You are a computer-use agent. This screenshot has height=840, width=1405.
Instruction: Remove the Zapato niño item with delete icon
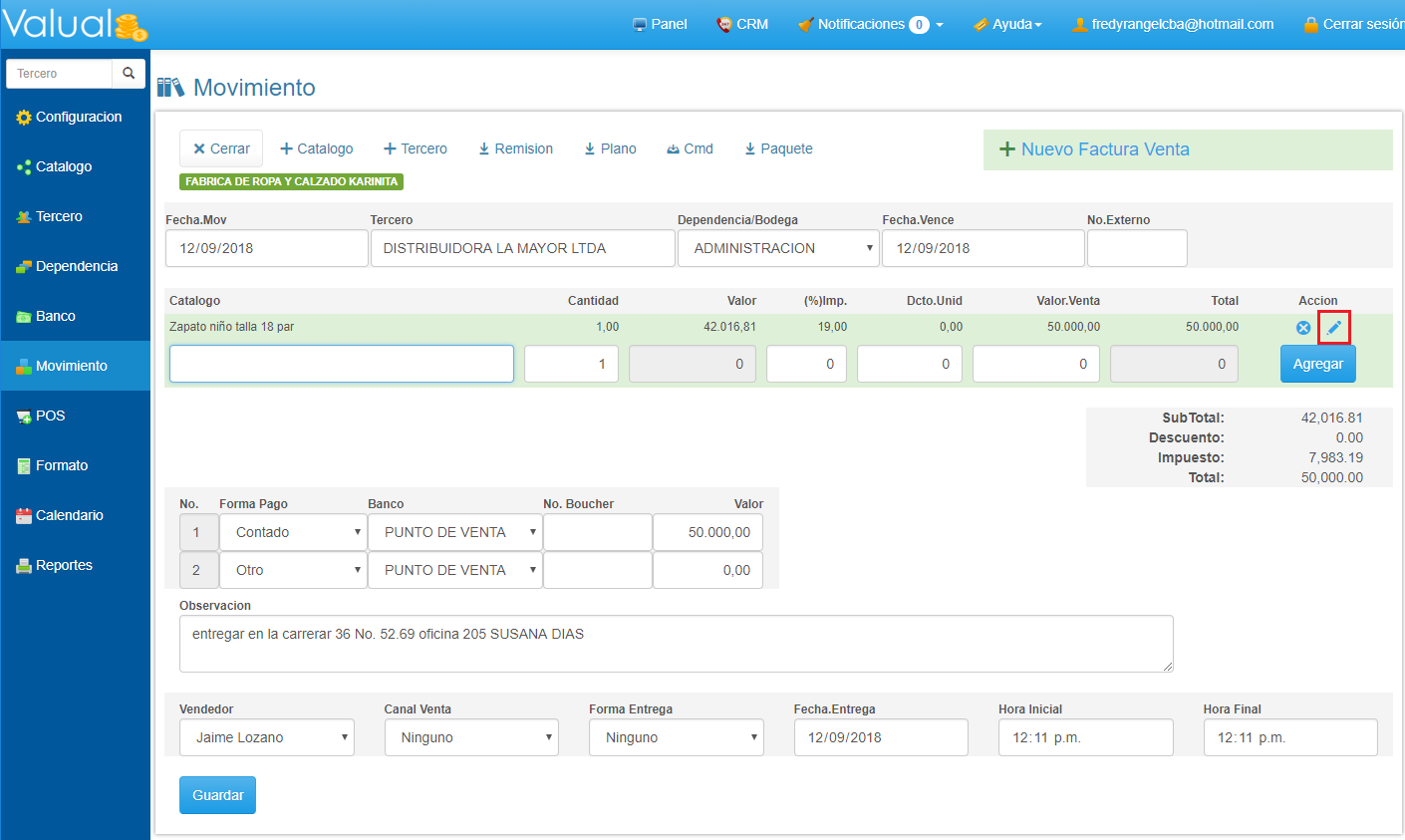1303,328
